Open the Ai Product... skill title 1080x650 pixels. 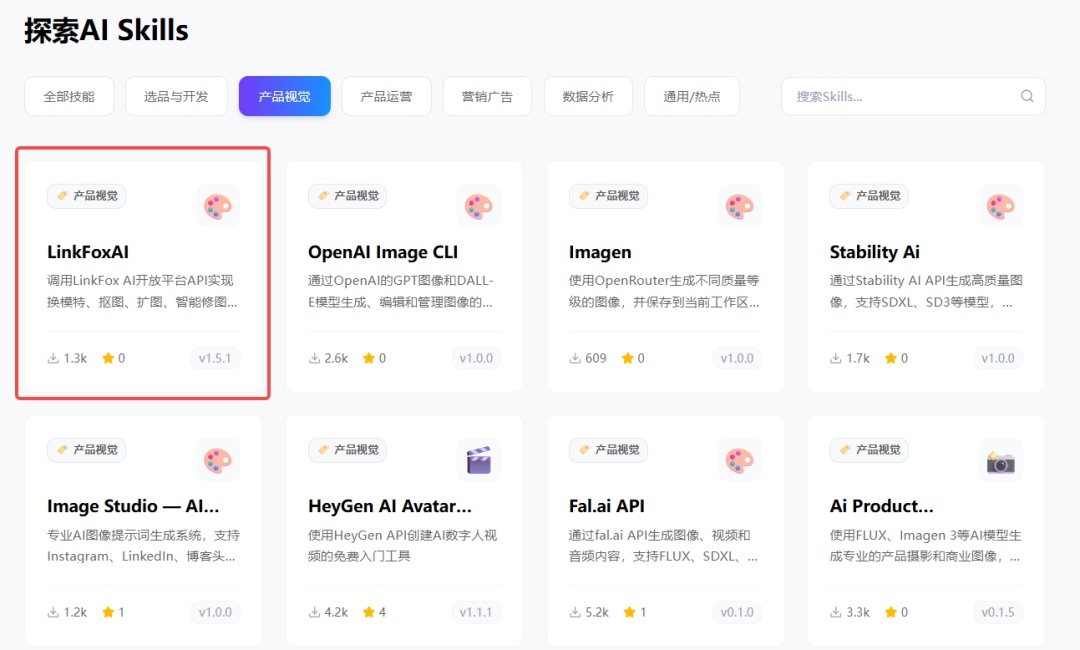coord(882,506)
